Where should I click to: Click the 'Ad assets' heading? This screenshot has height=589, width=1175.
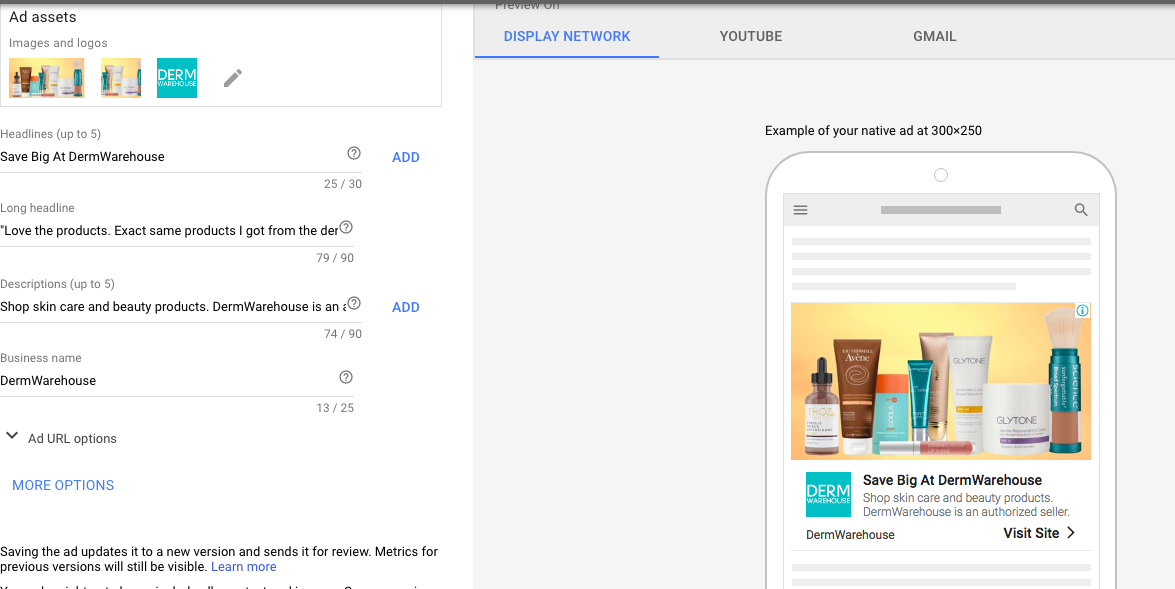[x=43, y=16]
